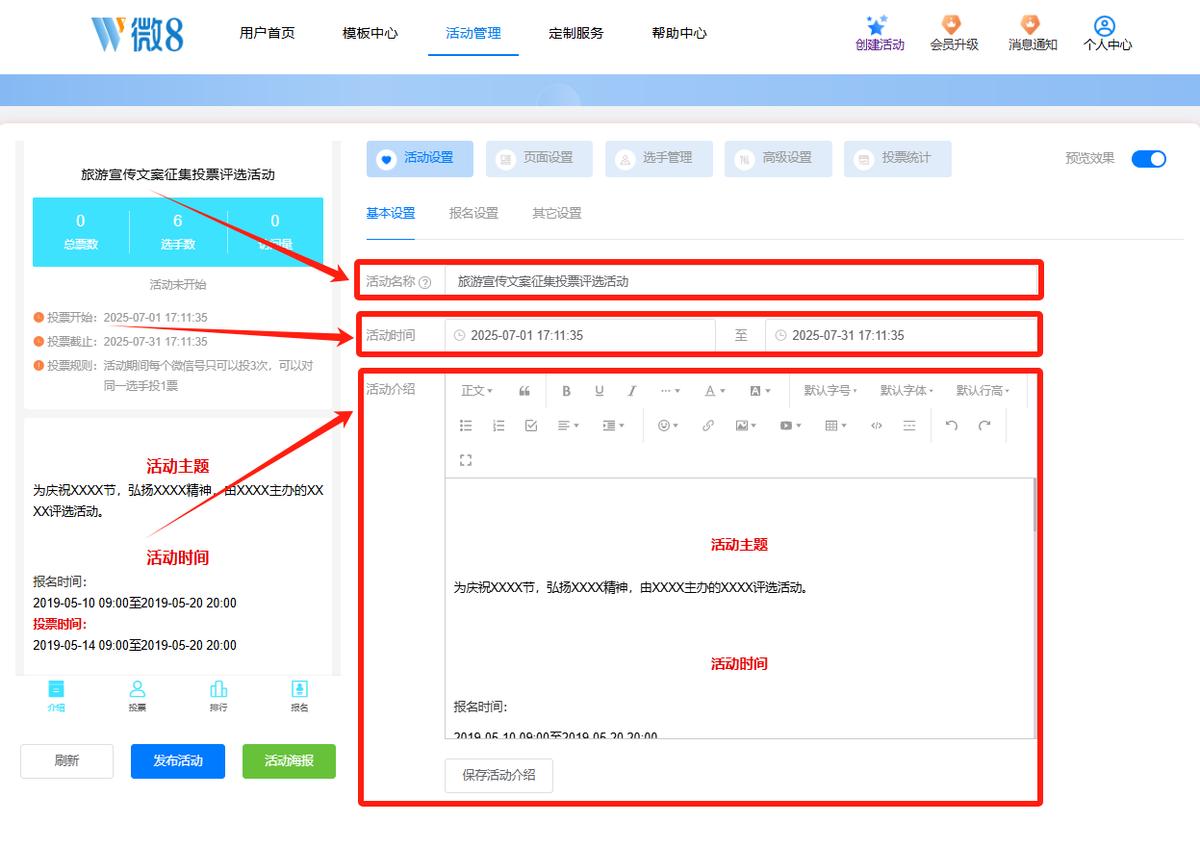The width and height of the screenshot is (1200, 853).
Task: Expand the 默认行高 line height dropdown
Action: (x=982, y=391)
